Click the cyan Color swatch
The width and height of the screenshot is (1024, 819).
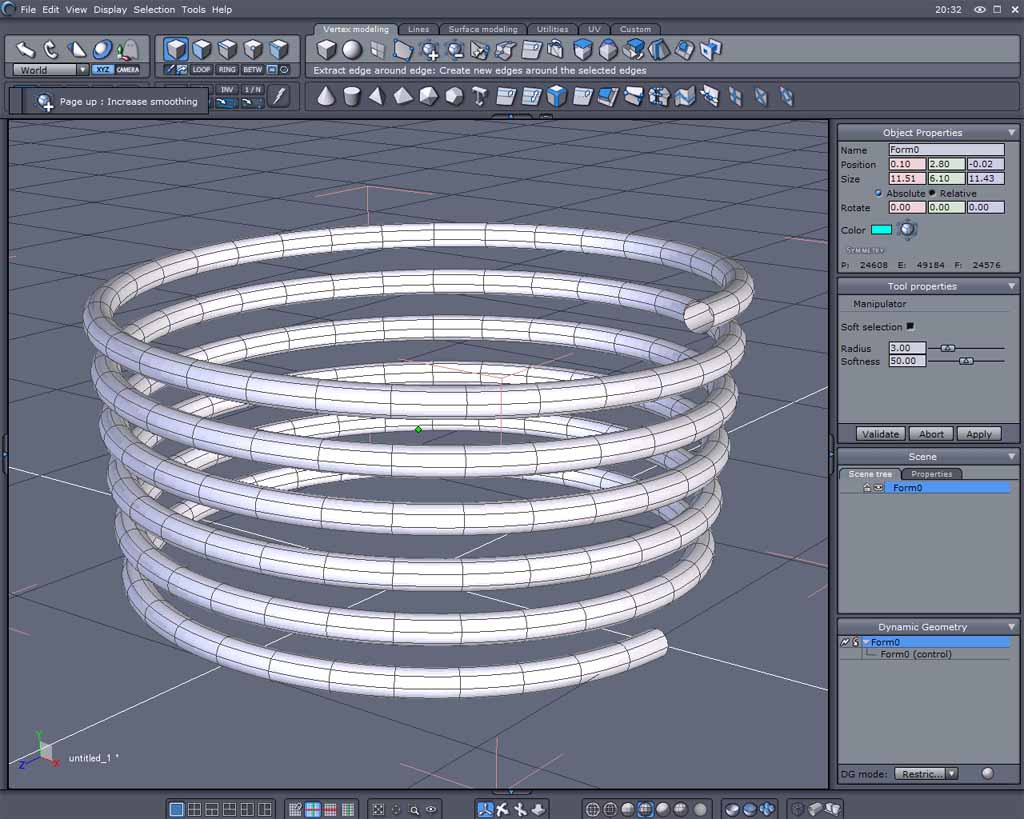[881, 229]
